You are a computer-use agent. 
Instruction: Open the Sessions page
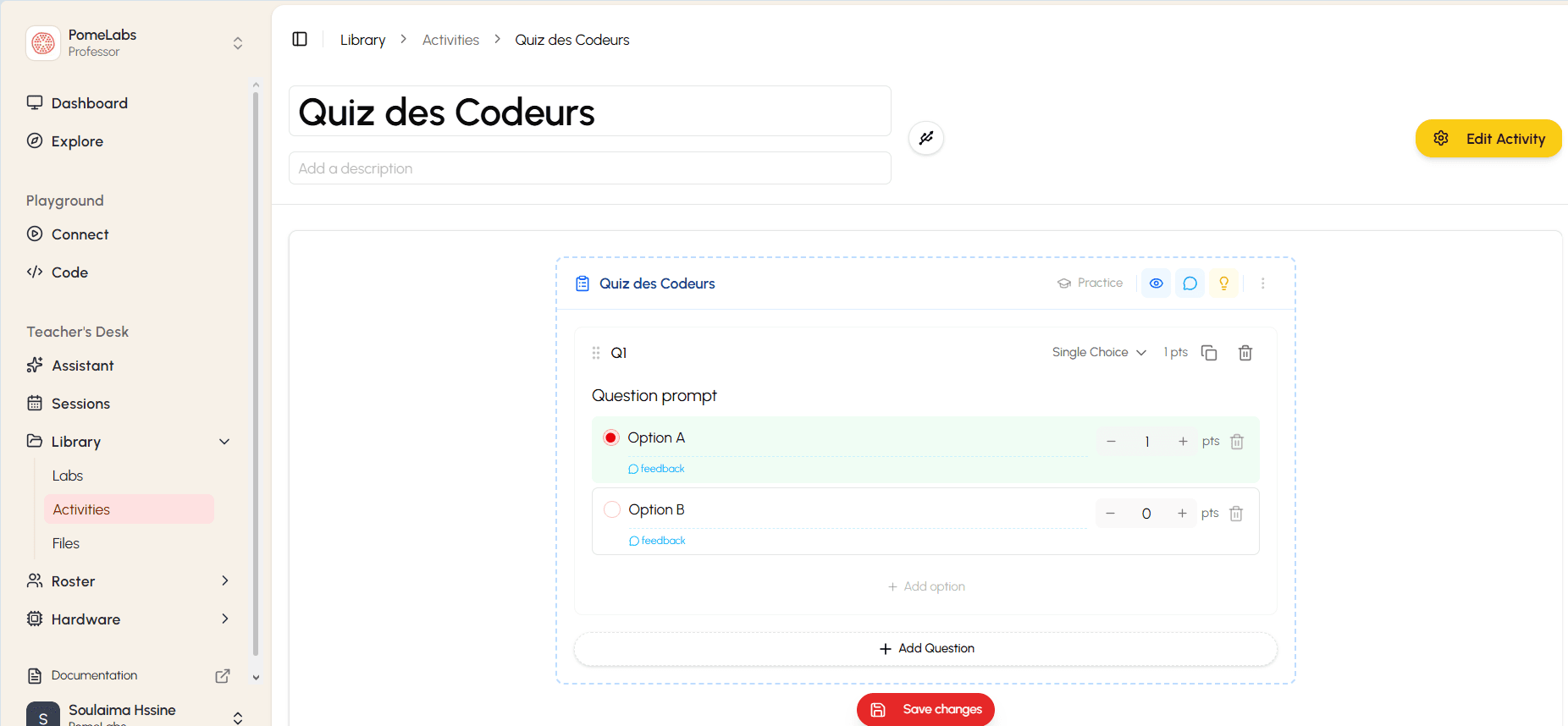69,404
